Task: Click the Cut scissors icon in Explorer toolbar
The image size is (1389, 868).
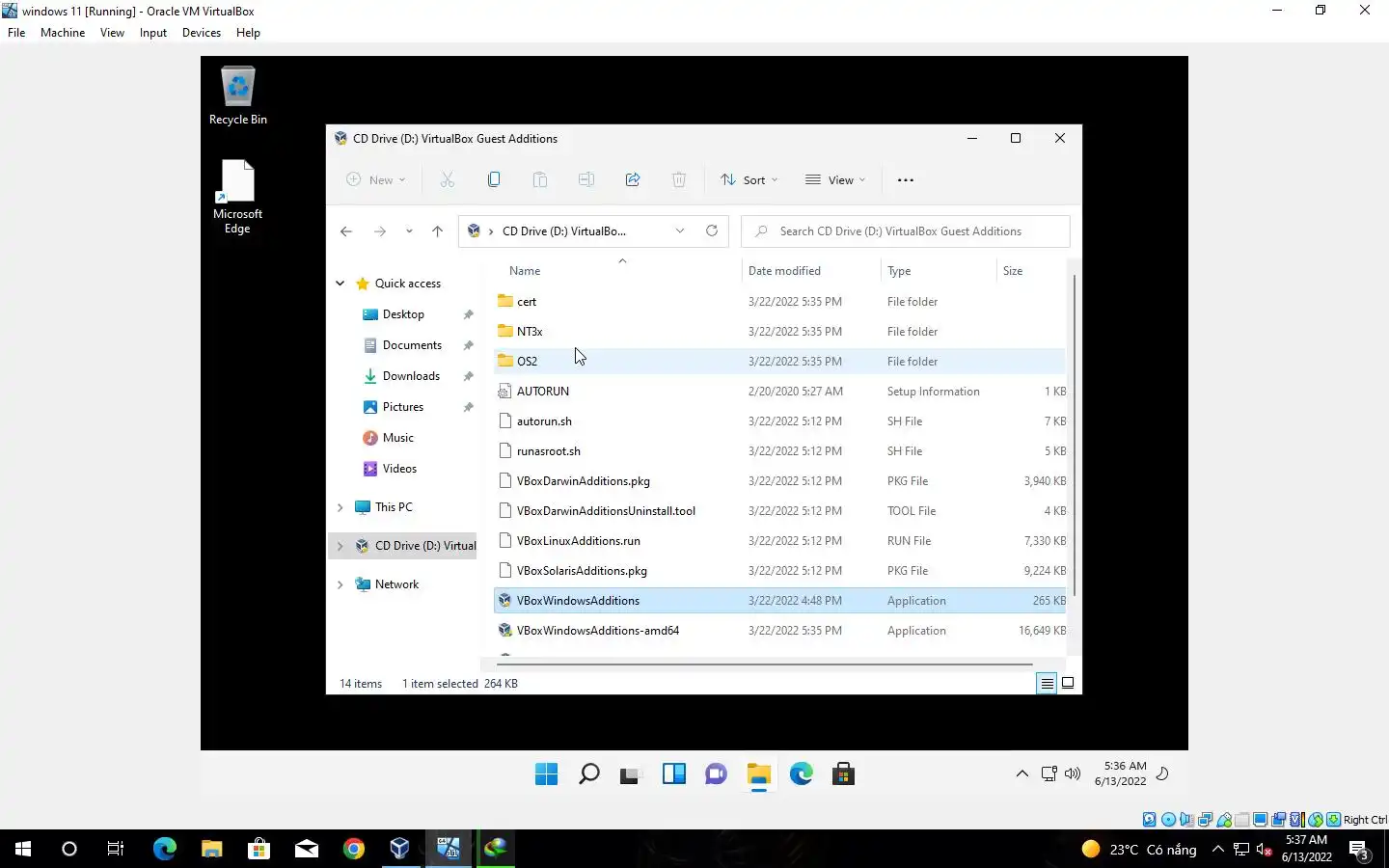Action: [448, 179]
